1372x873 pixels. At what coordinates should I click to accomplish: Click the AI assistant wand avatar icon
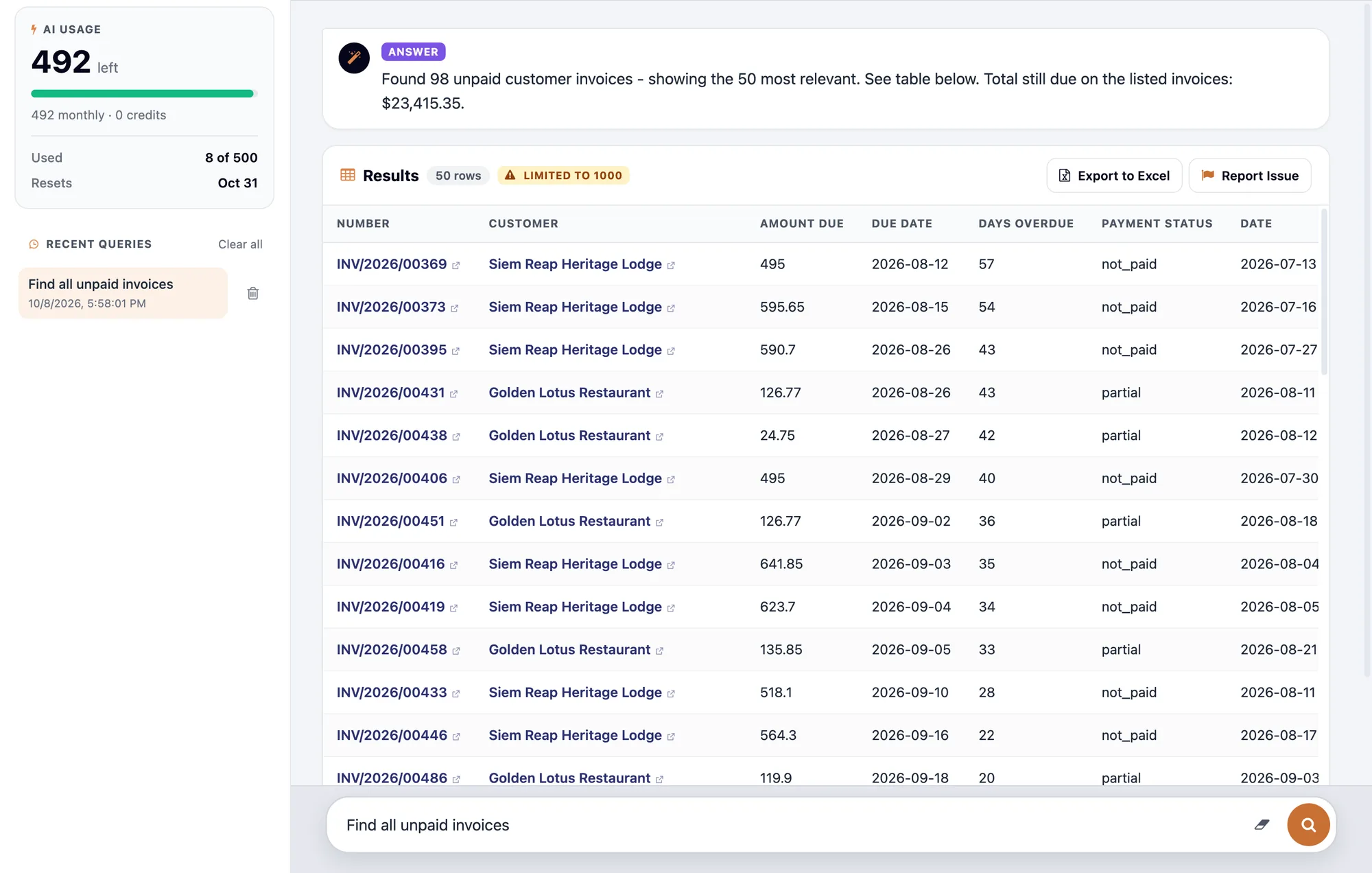(x=354, y=58)
